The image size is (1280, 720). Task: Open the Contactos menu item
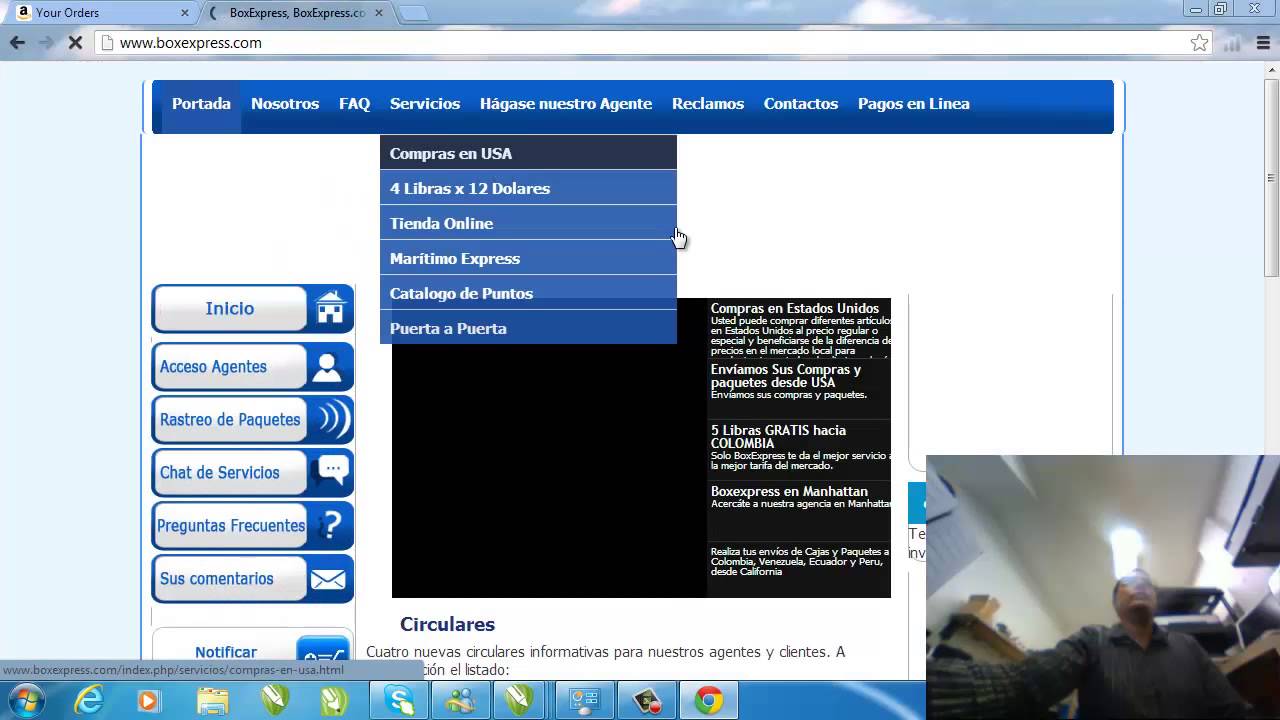(x=801, y=104)
